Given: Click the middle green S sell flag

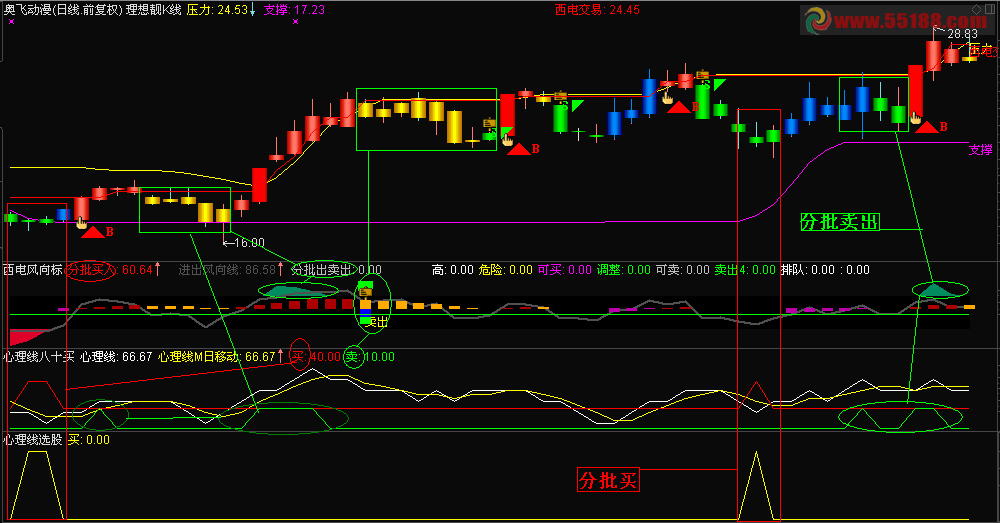Looking at the screenshot, I should tap(577, 105).
